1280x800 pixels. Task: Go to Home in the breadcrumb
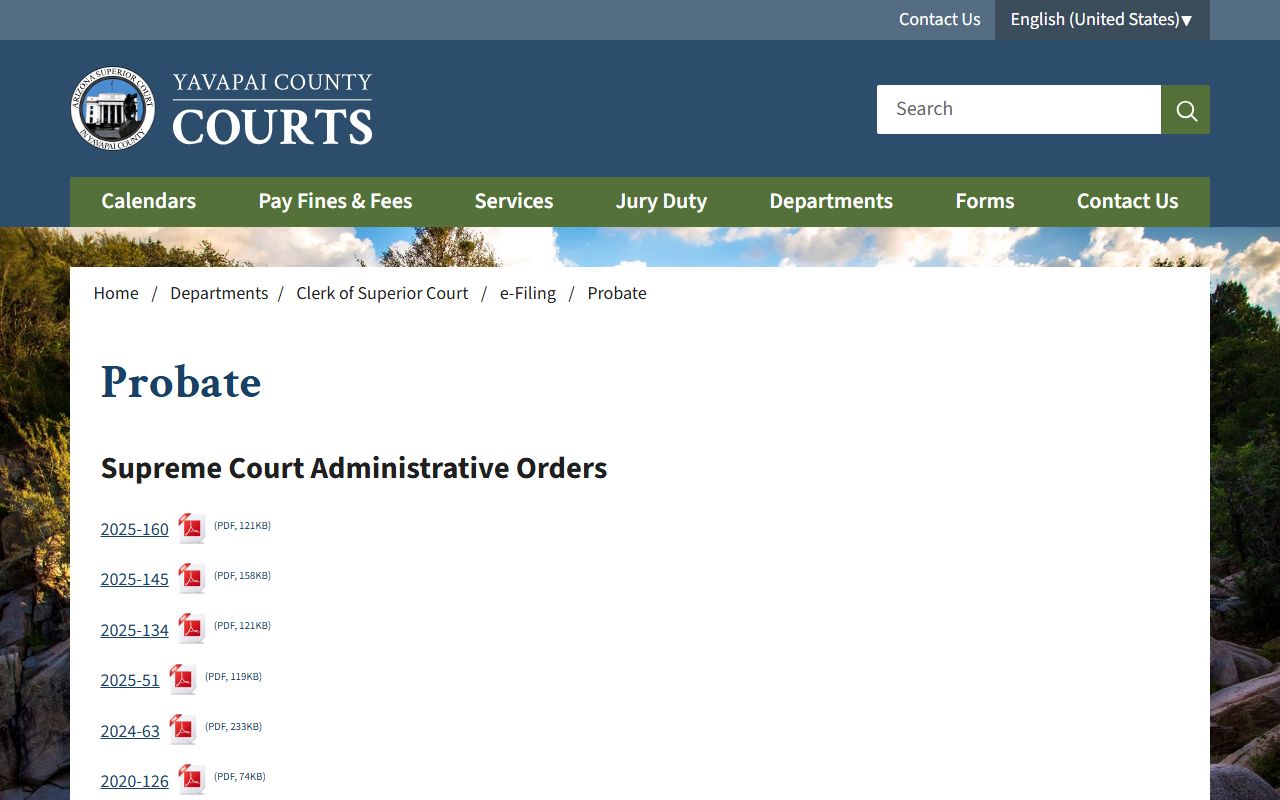(116, 293)
